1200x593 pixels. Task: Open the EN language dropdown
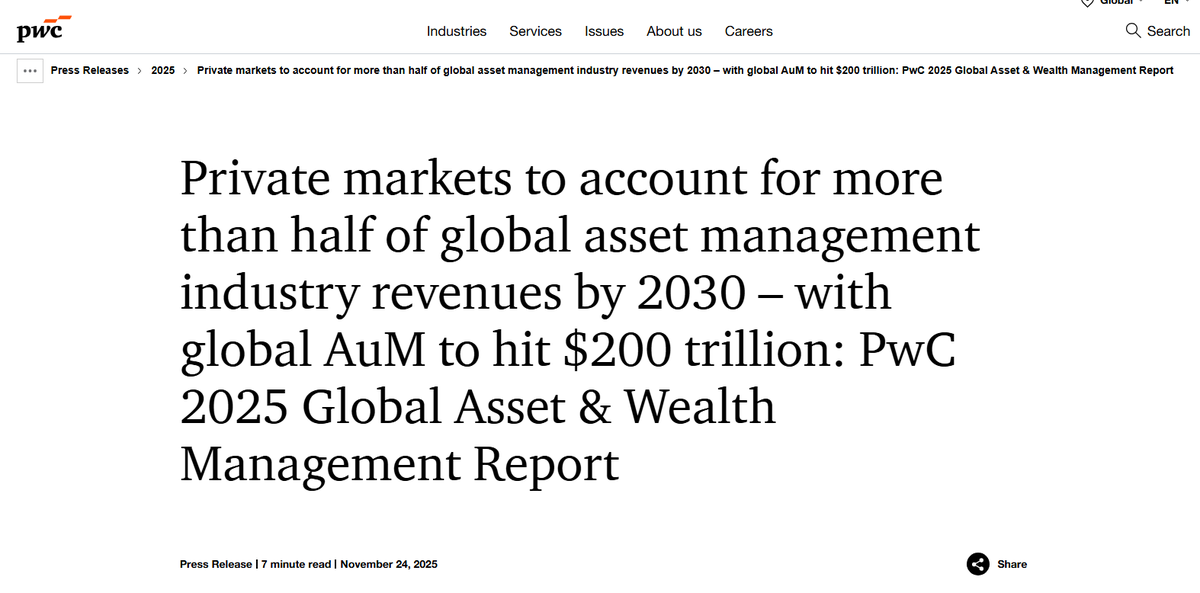tap(1177, 3)
